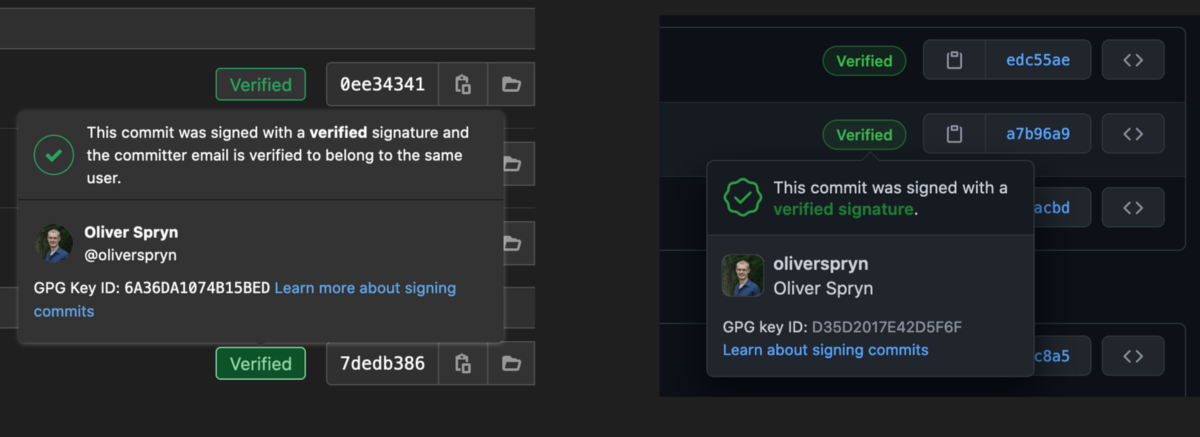Copy full SHA for edc55ae
Viewport: 1200px width, 437px height.
click(954, 60)
